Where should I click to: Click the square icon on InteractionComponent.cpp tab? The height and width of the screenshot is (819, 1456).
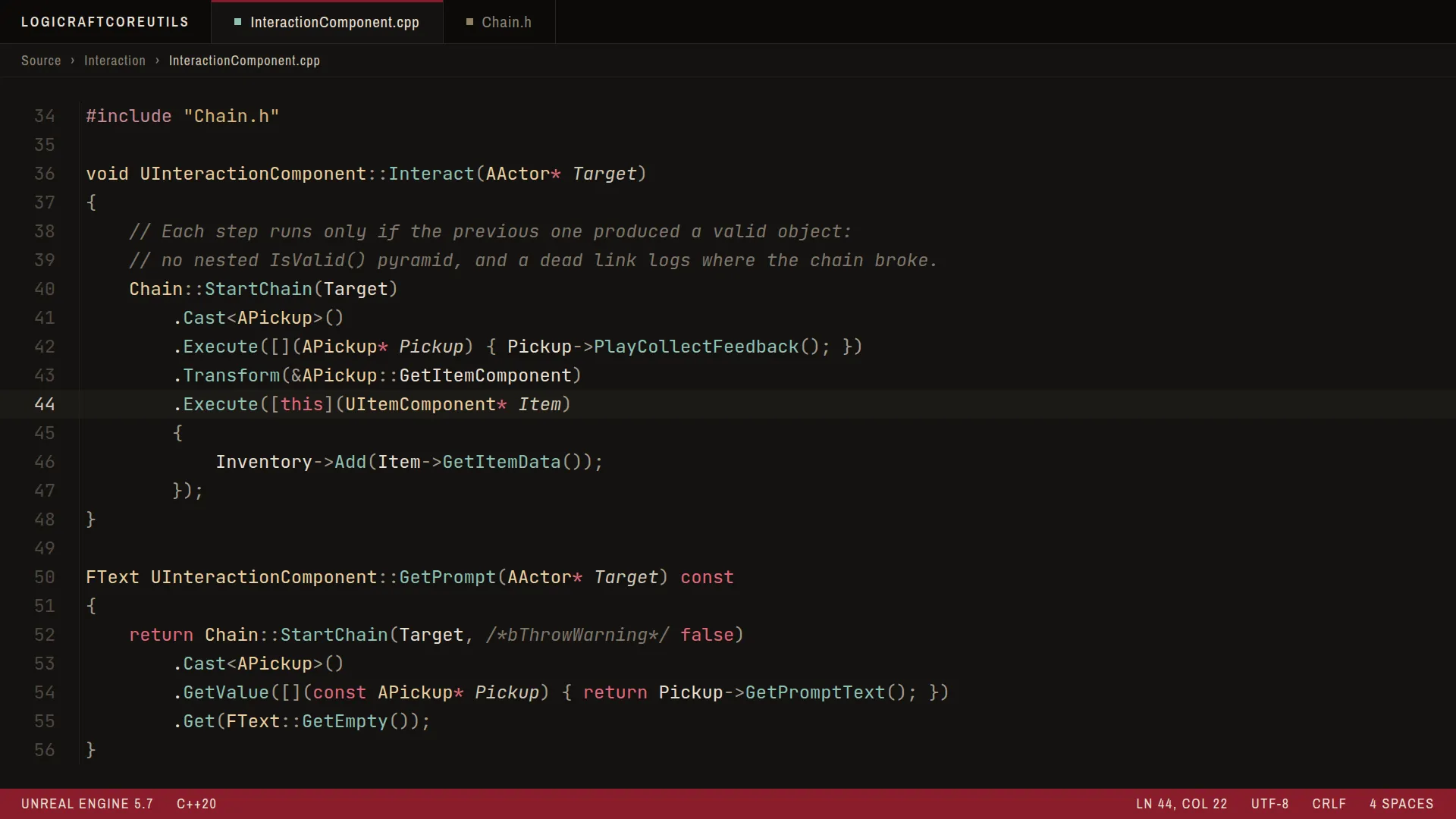pos(237,22)
